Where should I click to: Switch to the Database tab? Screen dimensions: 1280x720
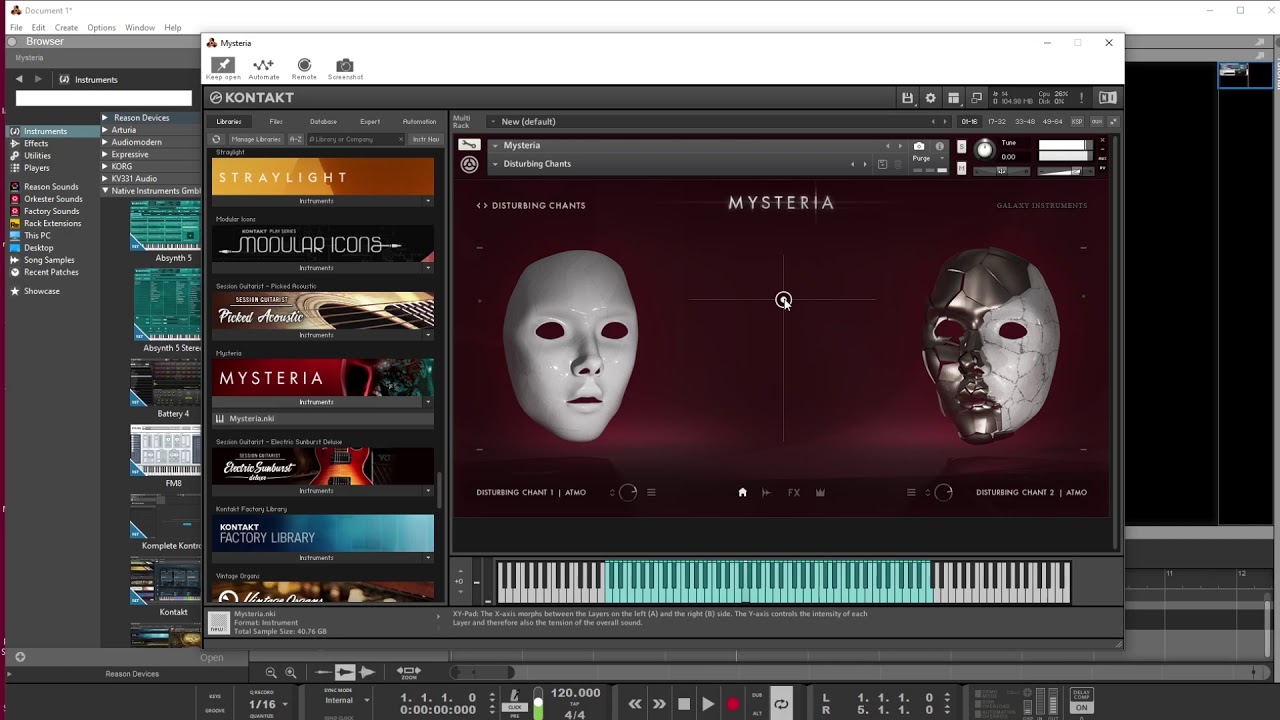click(323, 121)
